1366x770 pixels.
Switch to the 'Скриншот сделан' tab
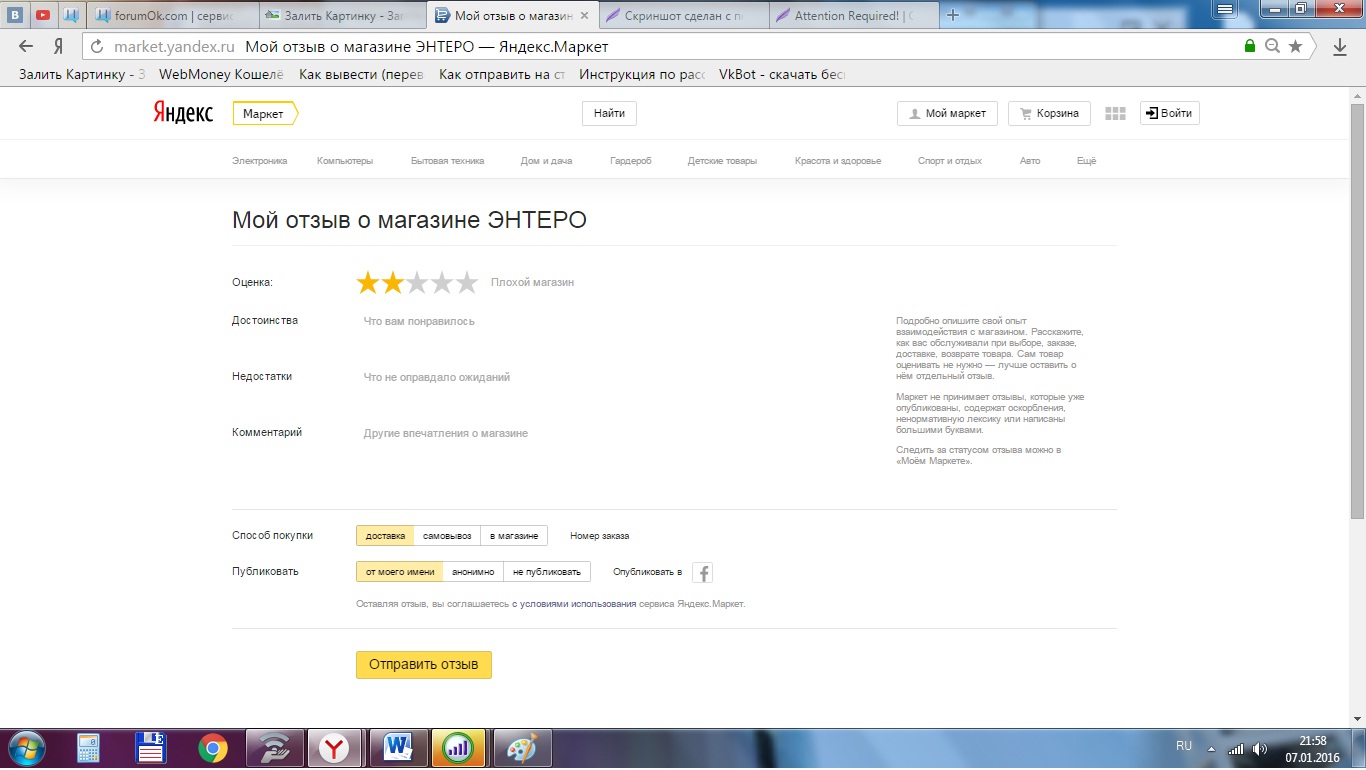pos(685,16)
